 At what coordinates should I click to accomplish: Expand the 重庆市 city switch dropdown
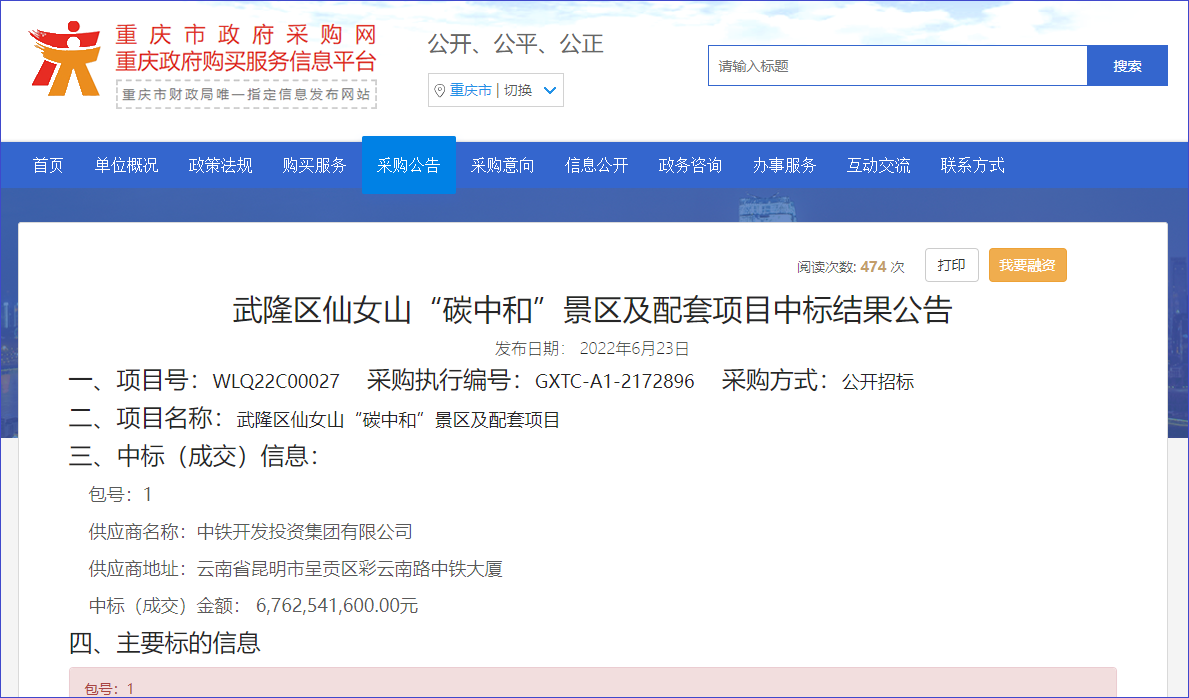point(549,91)
